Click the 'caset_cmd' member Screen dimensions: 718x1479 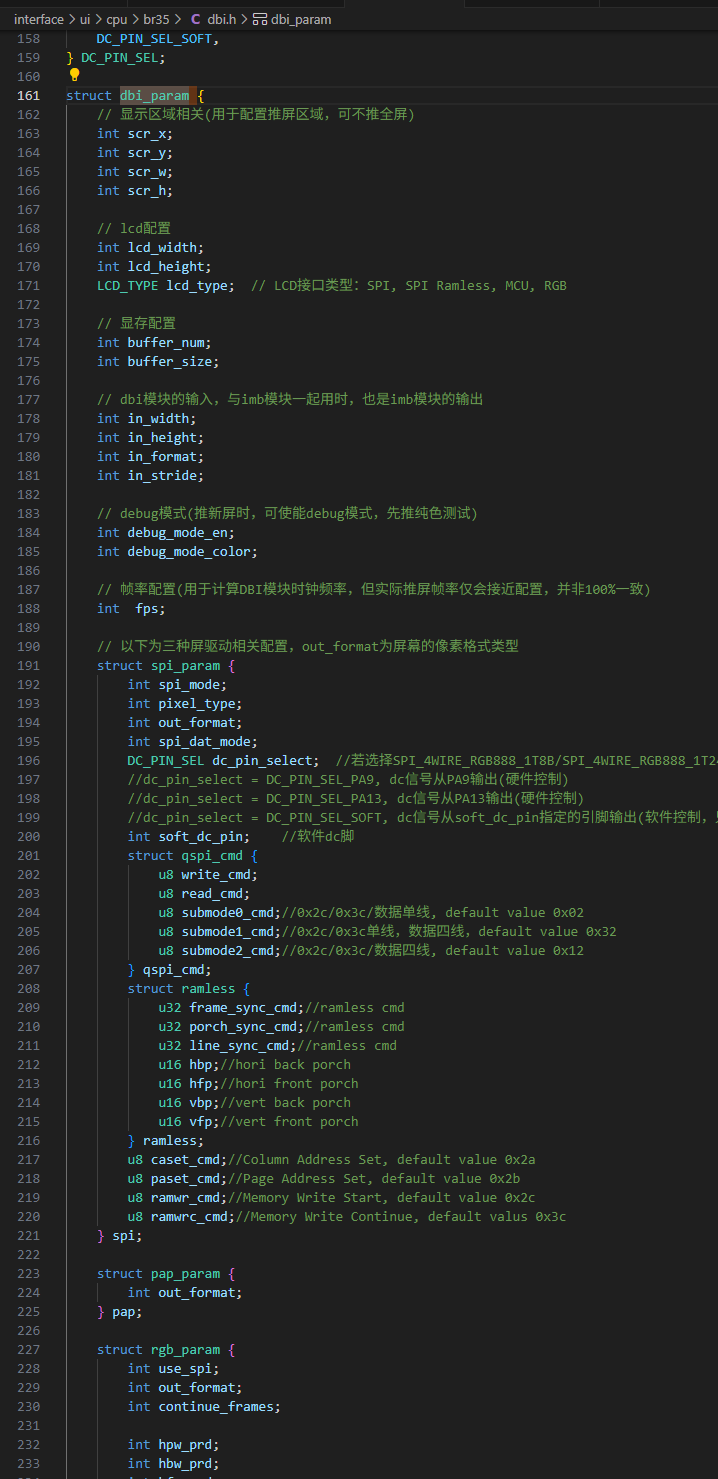[x=185, y=1160]
